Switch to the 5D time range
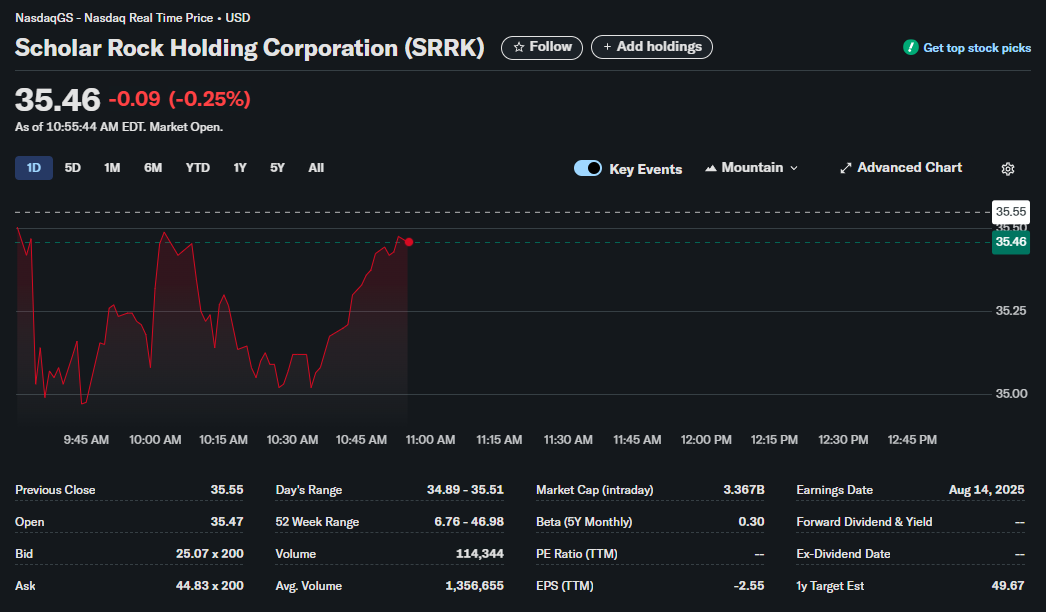 point(73,168)
